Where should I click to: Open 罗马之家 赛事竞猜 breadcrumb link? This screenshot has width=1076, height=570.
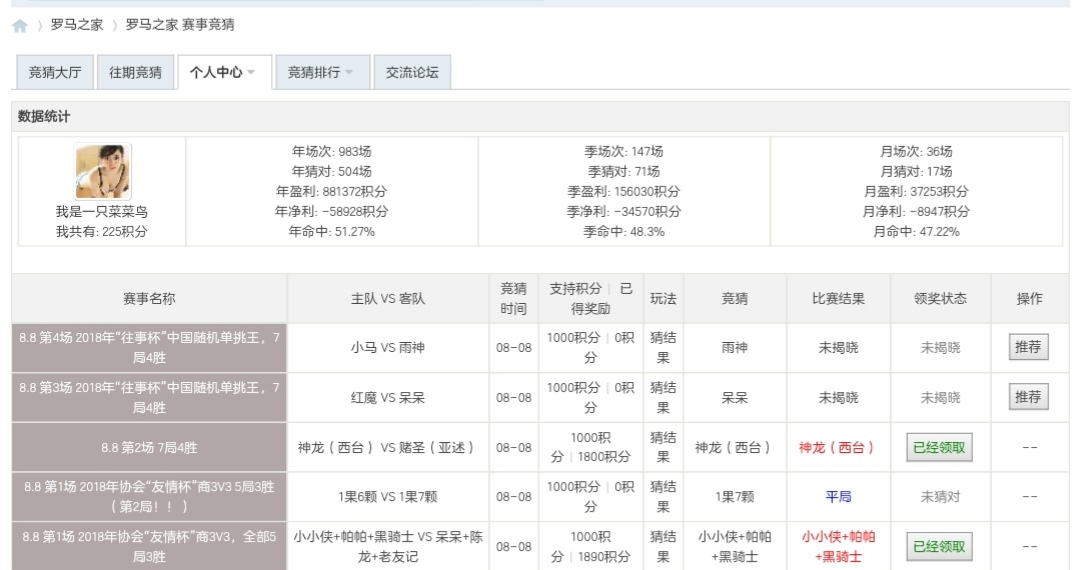(x=180, y=25)
